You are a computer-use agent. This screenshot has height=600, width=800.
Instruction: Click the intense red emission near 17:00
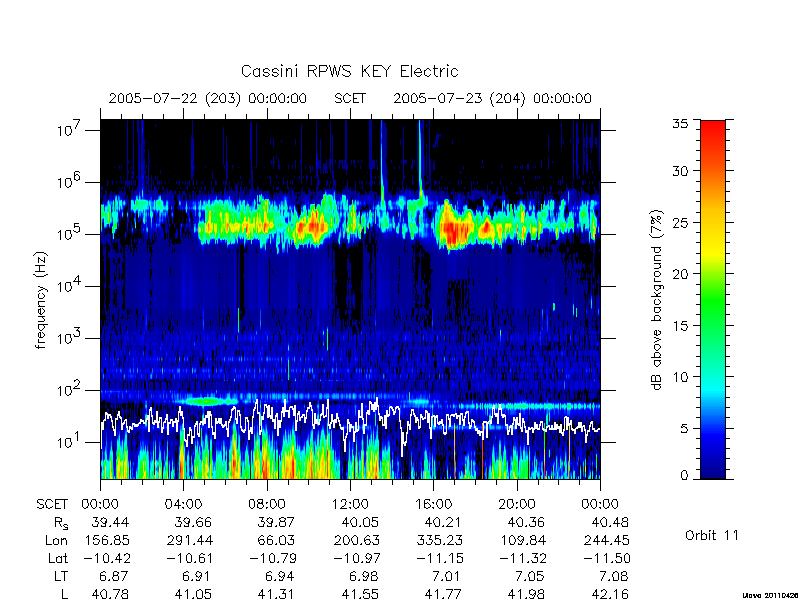pos(454,230)
